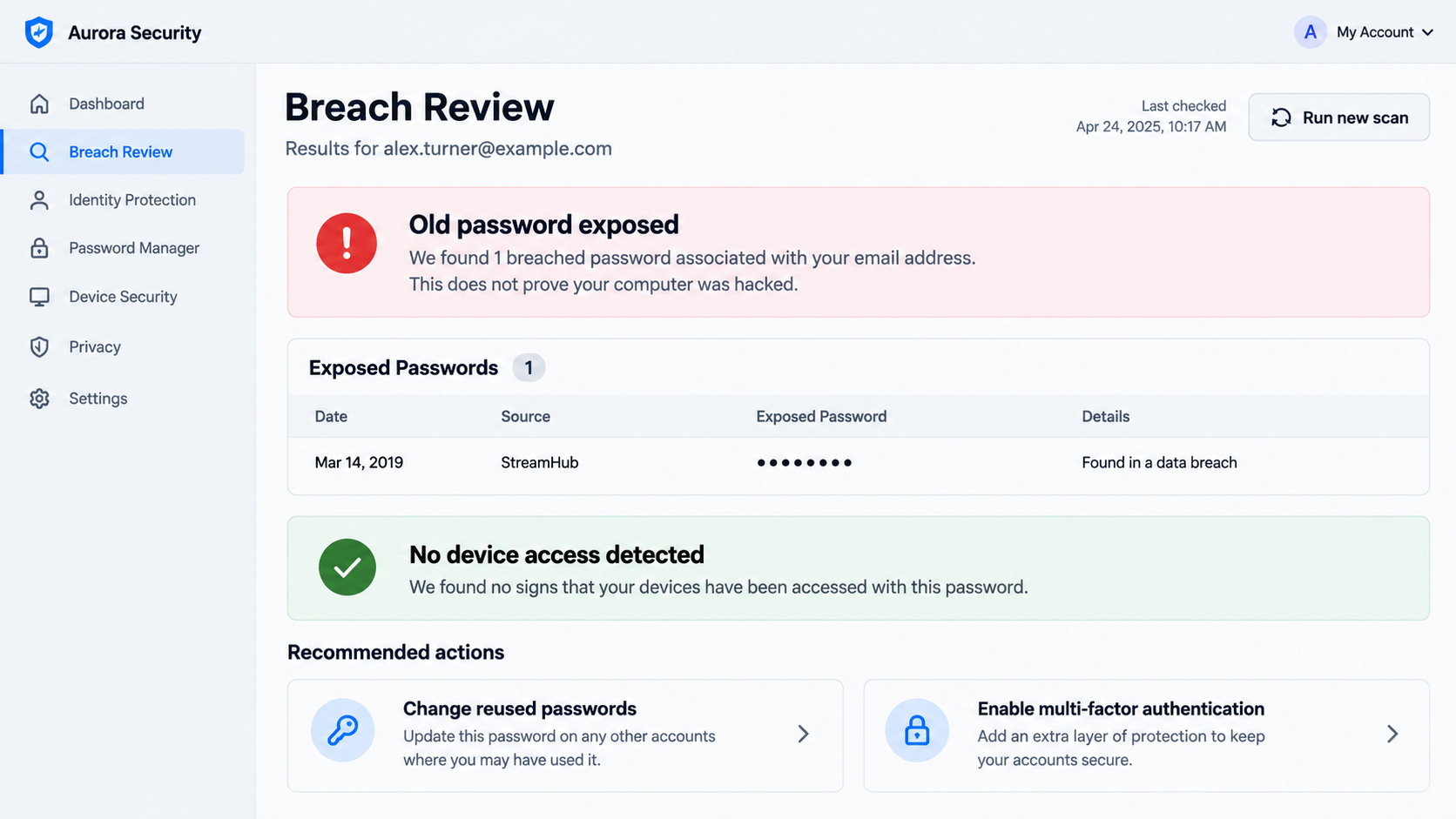
Task: Click the account avatar letter A
Action: [x=1310, y=32]
